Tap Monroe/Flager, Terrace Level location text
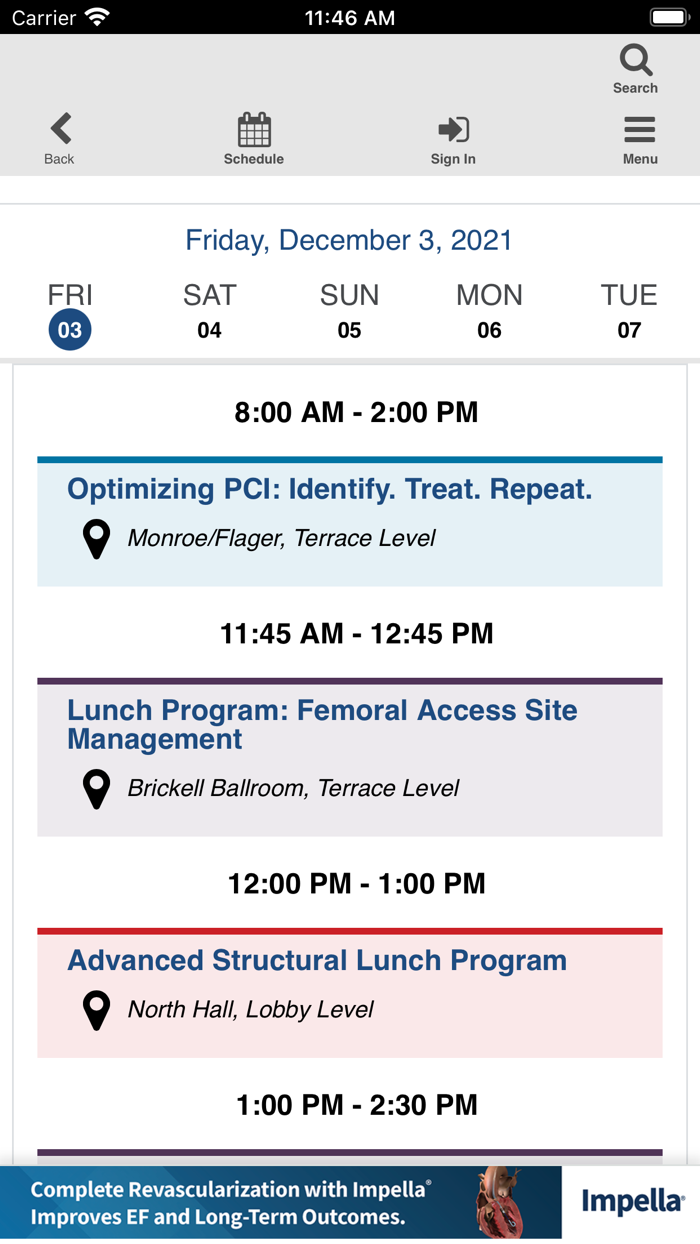The height and width of the screenshot is (1244, 700). tap(281, 539)
